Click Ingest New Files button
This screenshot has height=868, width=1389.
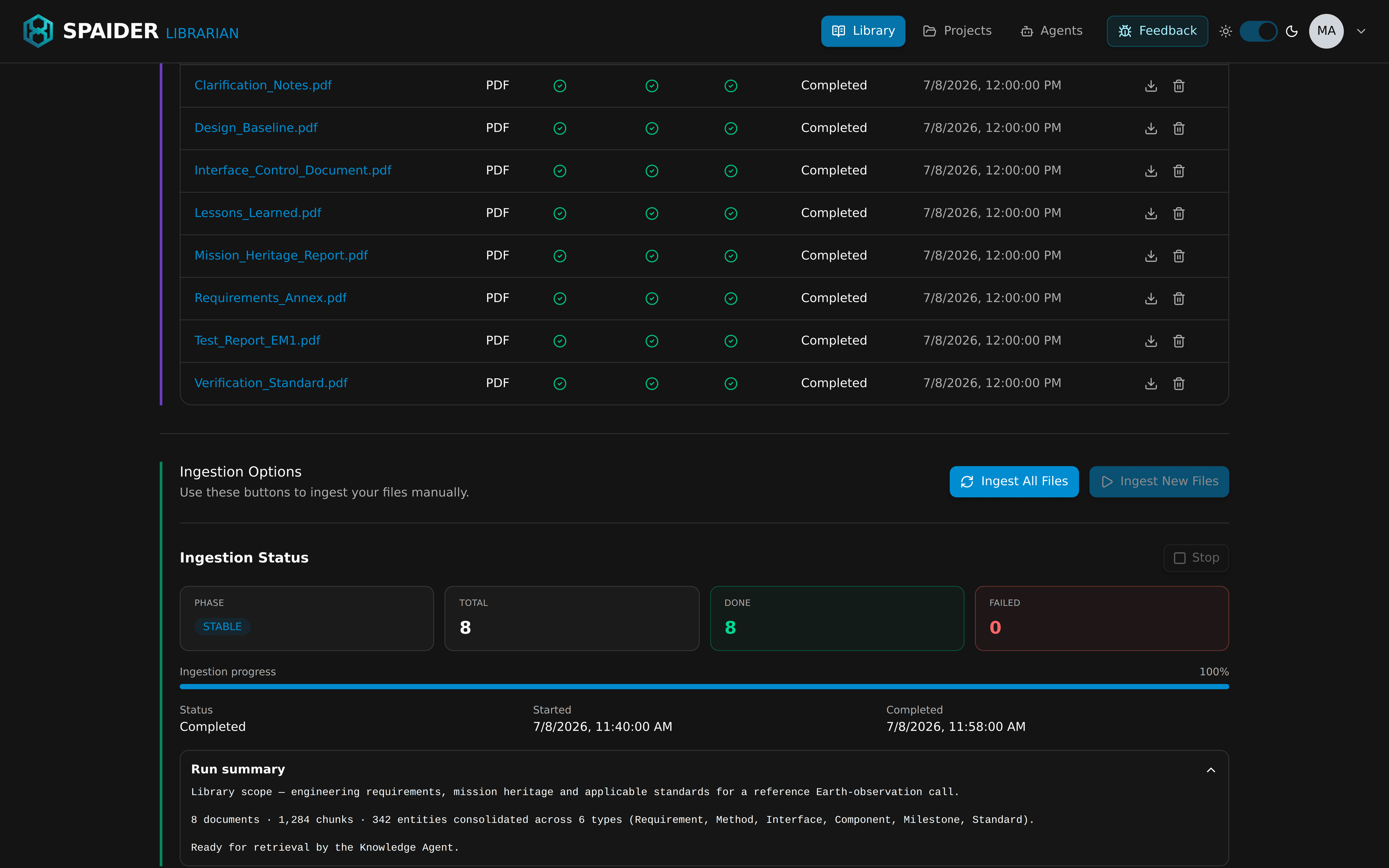point(1159,481)
